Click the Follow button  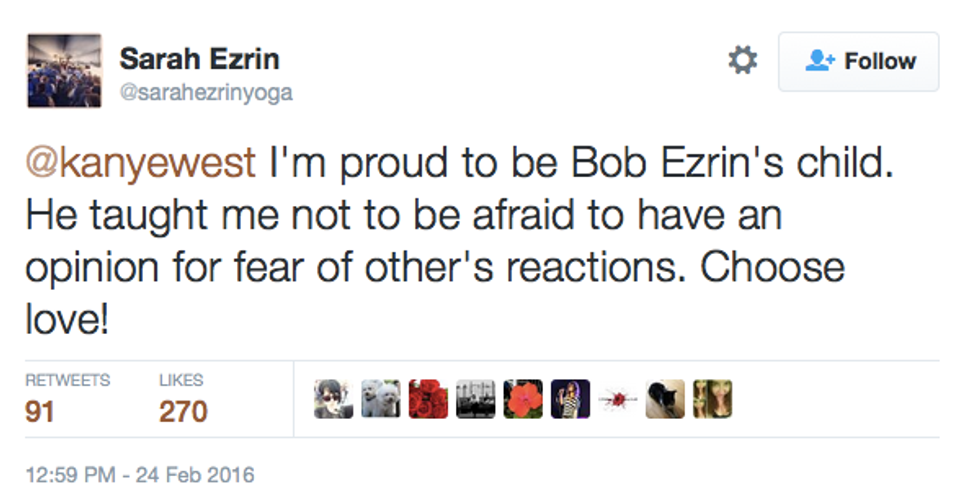coord(858,62)
